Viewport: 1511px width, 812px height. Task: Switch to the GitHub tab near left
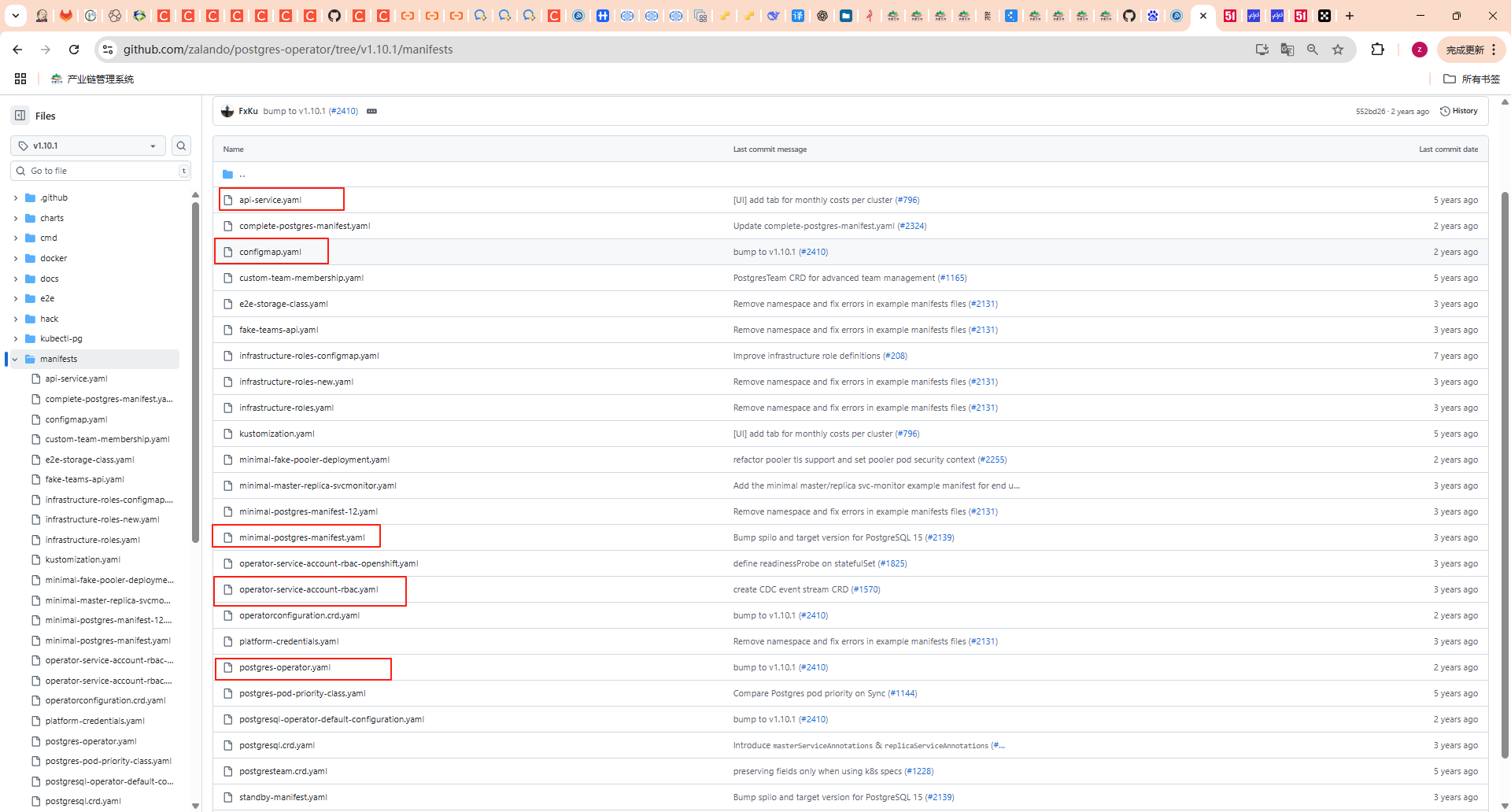tap(334, 16)
